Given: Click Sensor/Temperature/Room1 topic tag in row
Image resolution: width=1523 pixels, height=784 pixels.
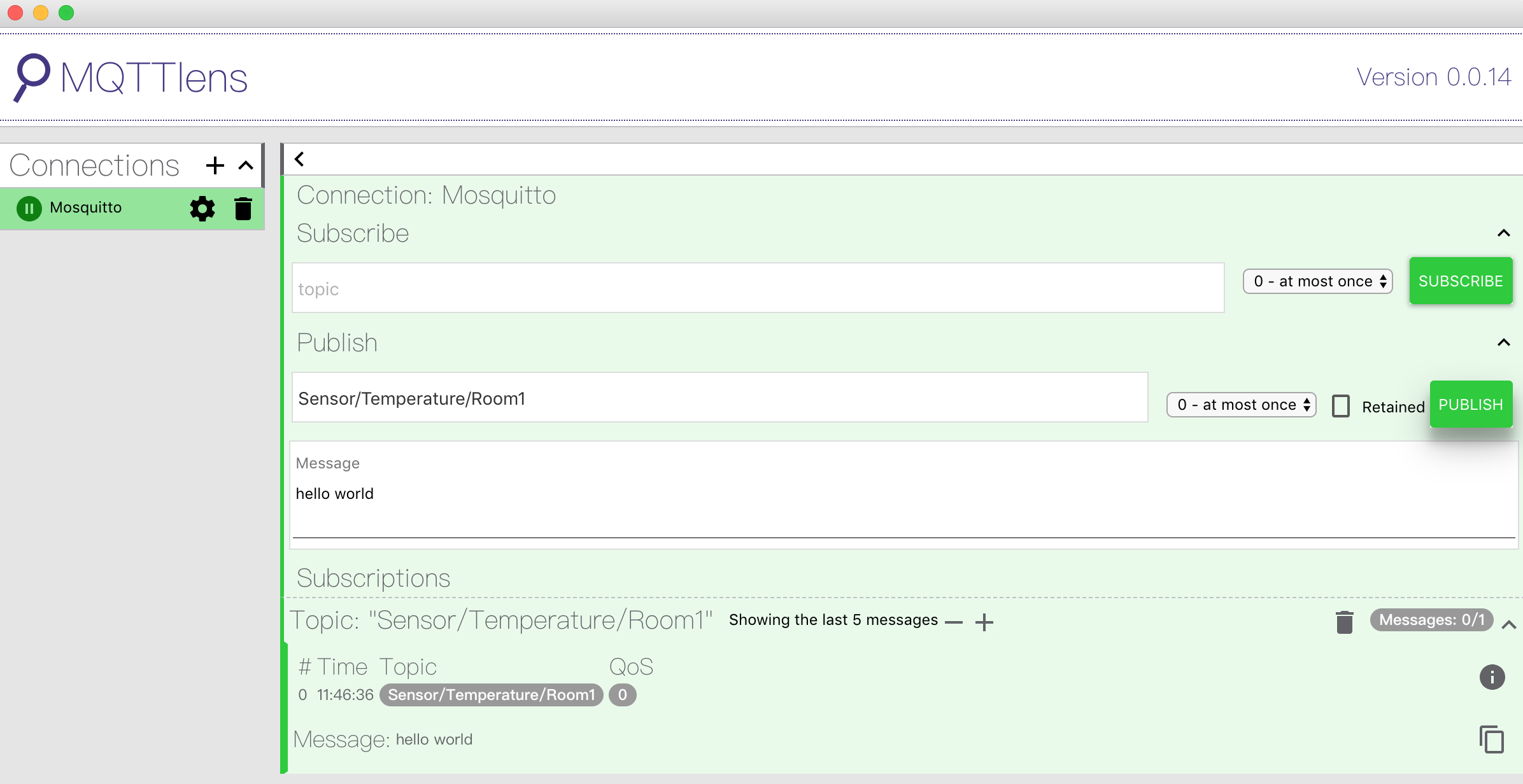Looking at the screenshot, I should click(x=492, y=695).
